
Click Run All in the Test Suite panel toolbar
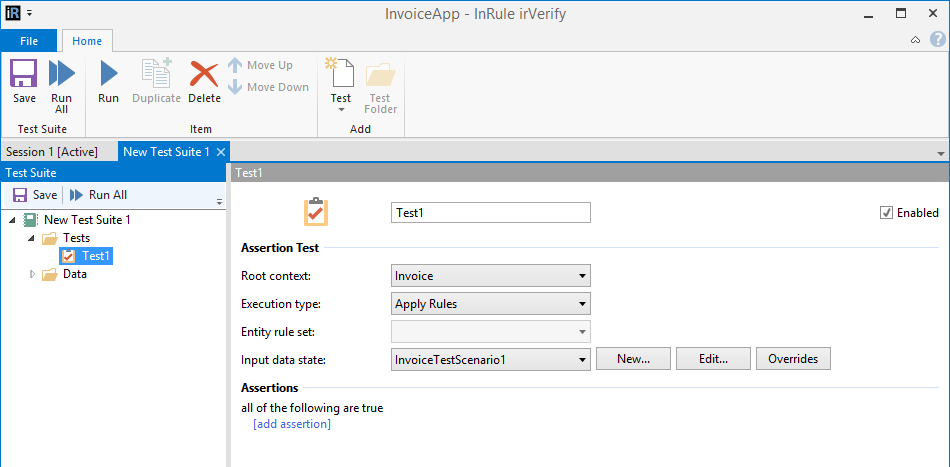click(98, 195)
